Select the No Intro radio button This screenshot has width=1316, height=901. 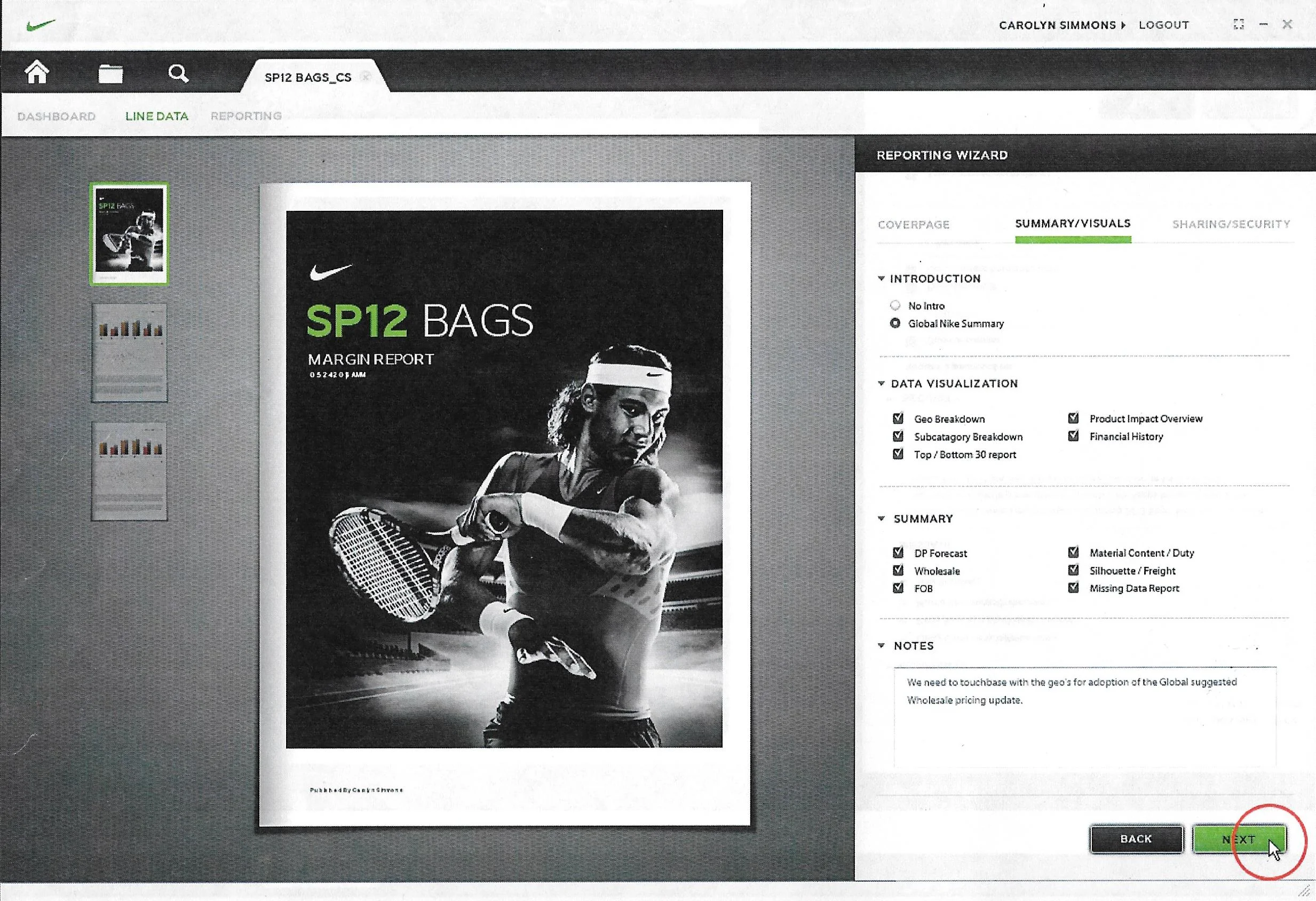click(x=895, y=305)
